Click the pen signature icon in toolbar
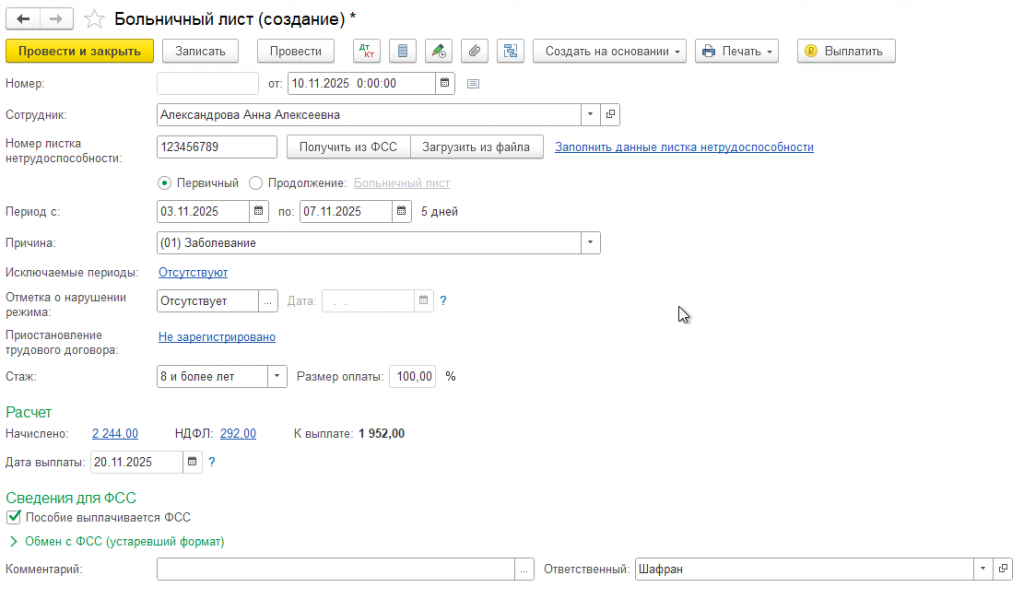This screenshot has height=599, width=1024. point(438,51)
